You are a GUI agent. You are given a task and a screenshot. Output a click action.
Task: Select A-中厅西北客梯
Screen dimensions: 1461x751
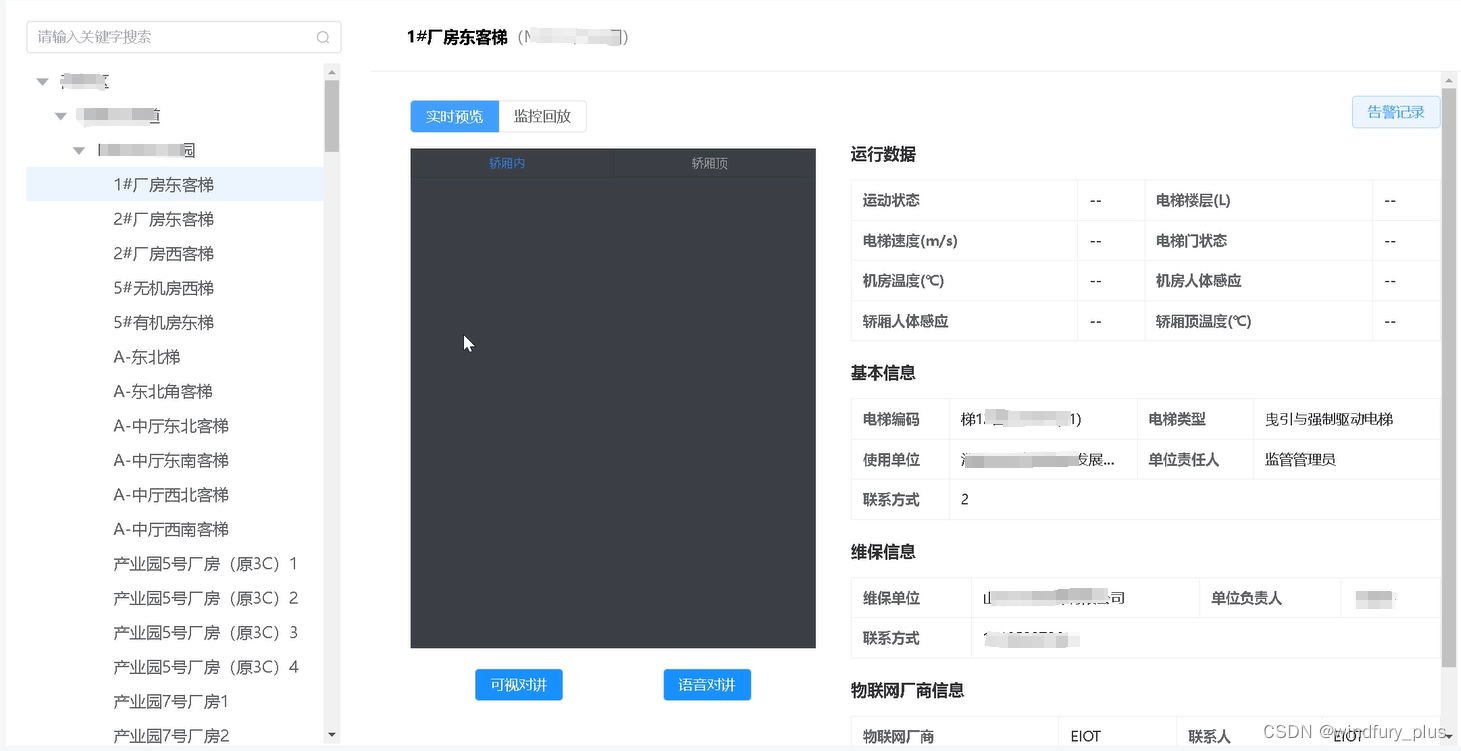click(171, 495)
